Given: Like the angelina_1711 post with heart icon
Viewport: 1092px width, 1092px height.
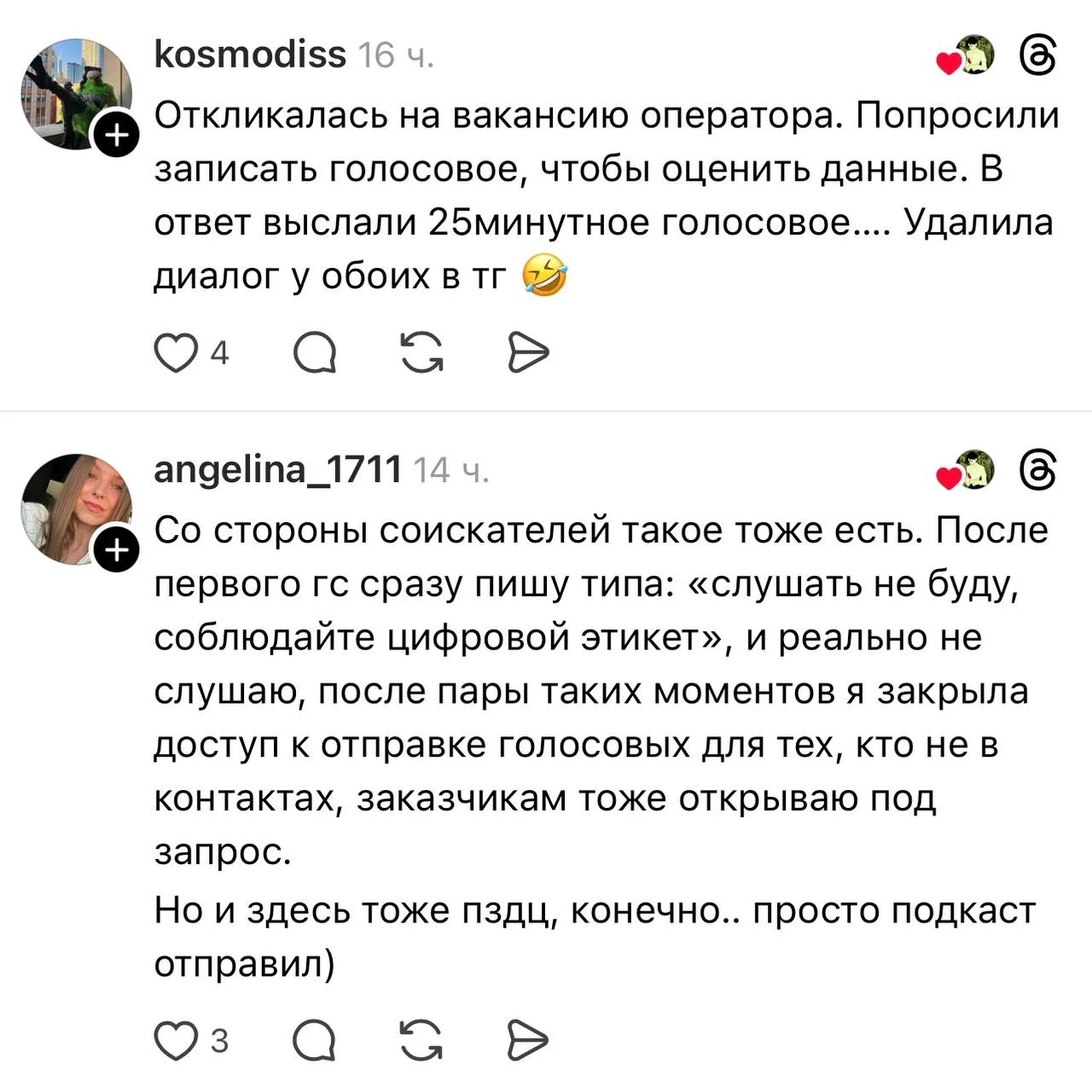Looking at the screenshot, I should coord(176,1041).
